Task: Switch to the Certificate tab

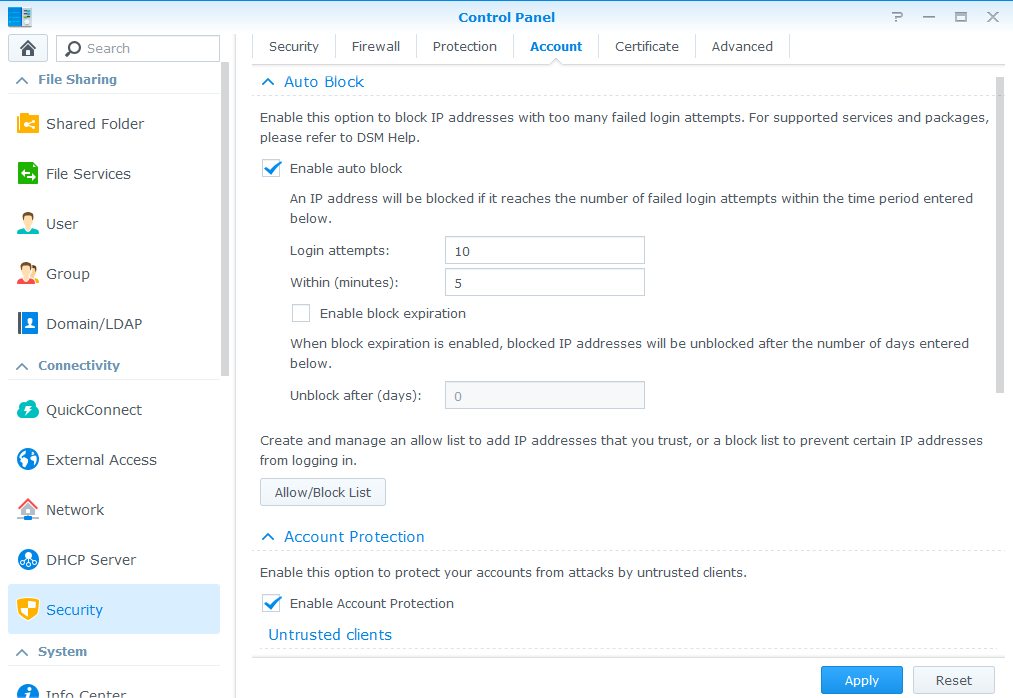Action: pyautogui.click(x=647, y=47)
